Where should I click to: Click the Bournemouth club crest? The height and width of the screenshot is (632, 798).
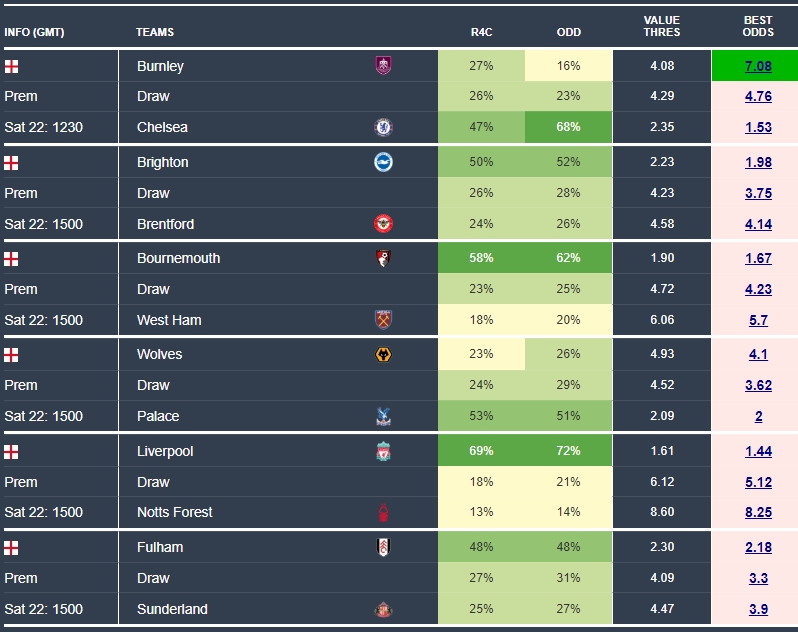point(383,258)
